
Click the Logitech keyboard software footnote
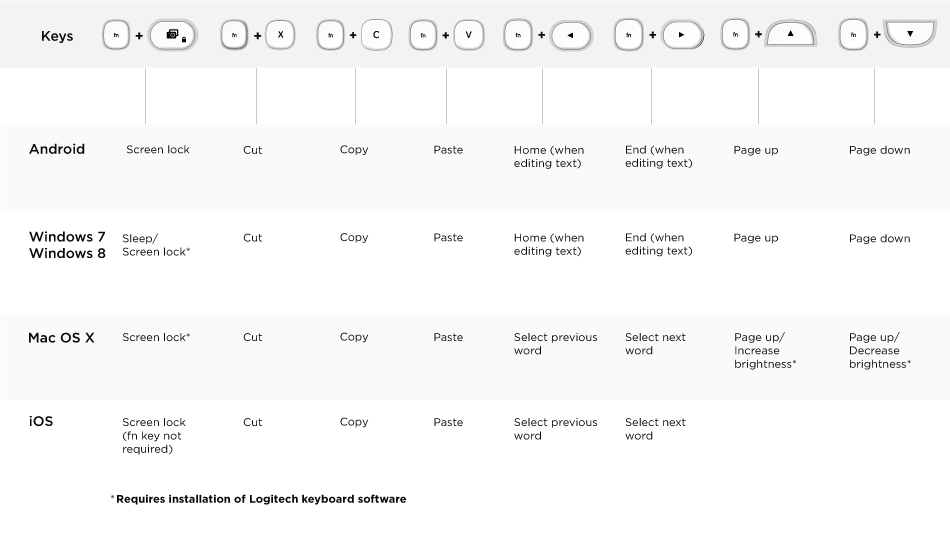(x=259, y=499)
